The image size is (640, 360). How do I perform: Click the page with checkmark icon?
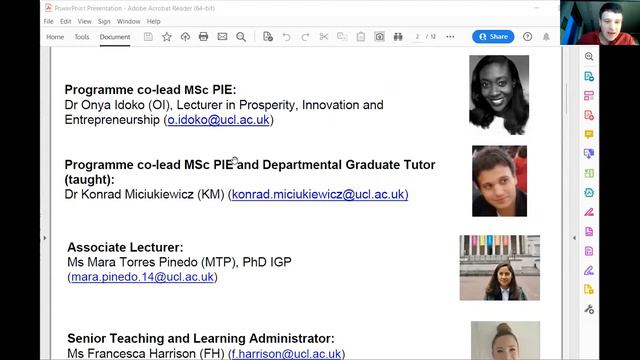[268, 37]
